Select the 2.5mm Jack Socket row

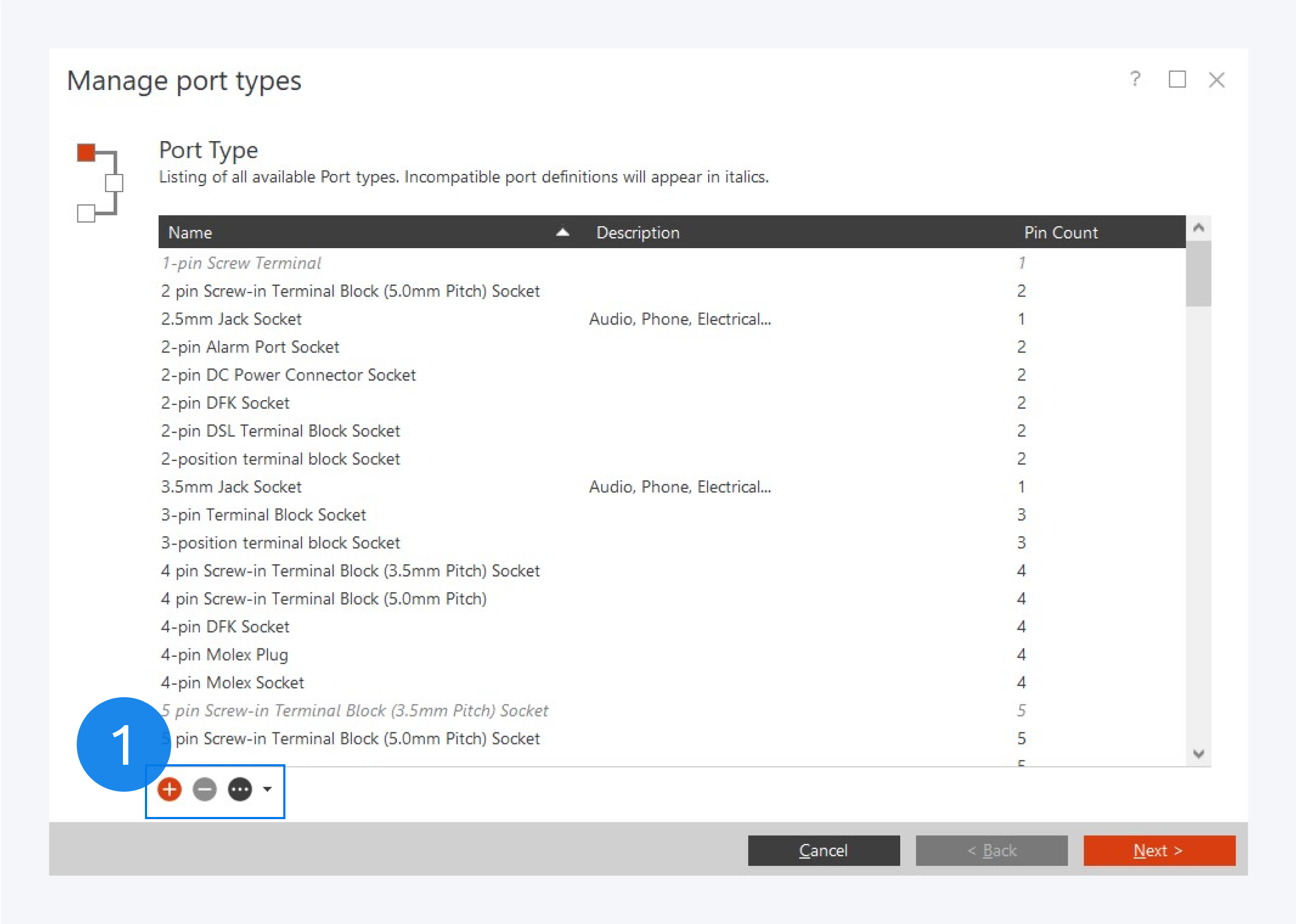click(x=231, y=318)
